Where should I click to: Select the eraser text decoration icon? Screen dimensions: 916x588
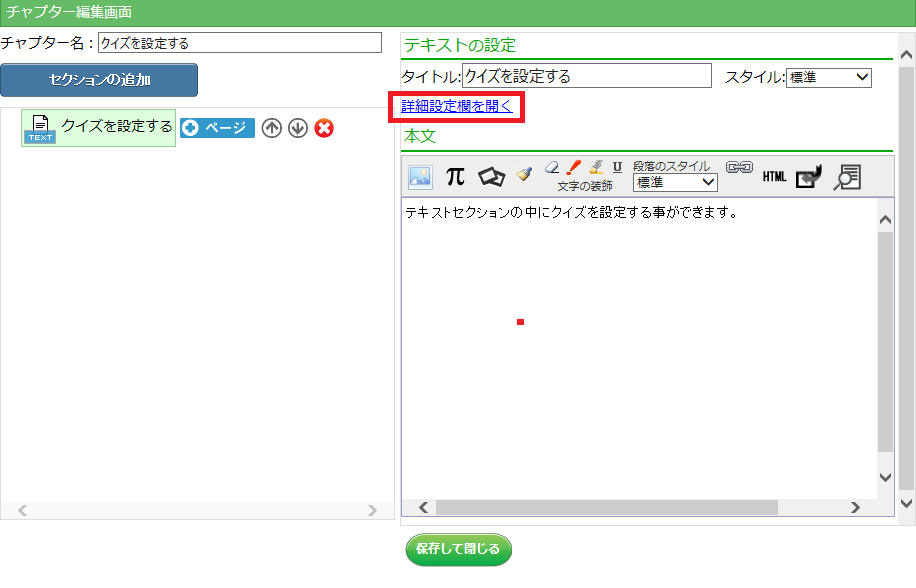(x=551, y=168)
